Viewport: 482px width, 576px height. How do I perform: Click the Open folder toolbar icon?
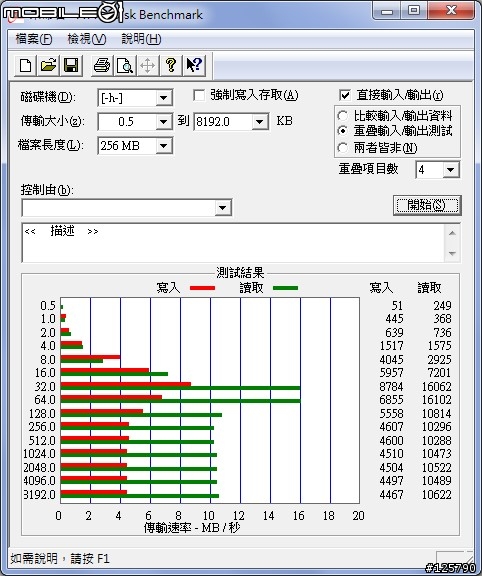click(x=48, y=66)
